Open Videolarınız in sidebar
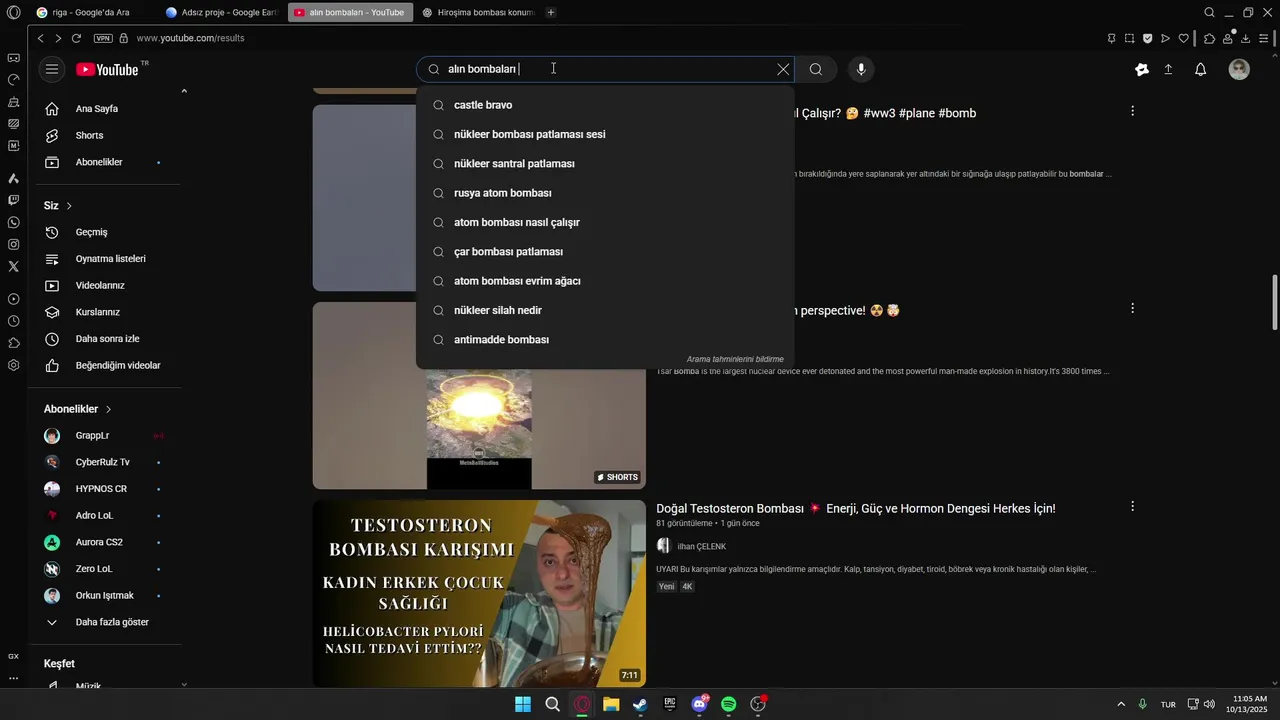 (105, 285)
